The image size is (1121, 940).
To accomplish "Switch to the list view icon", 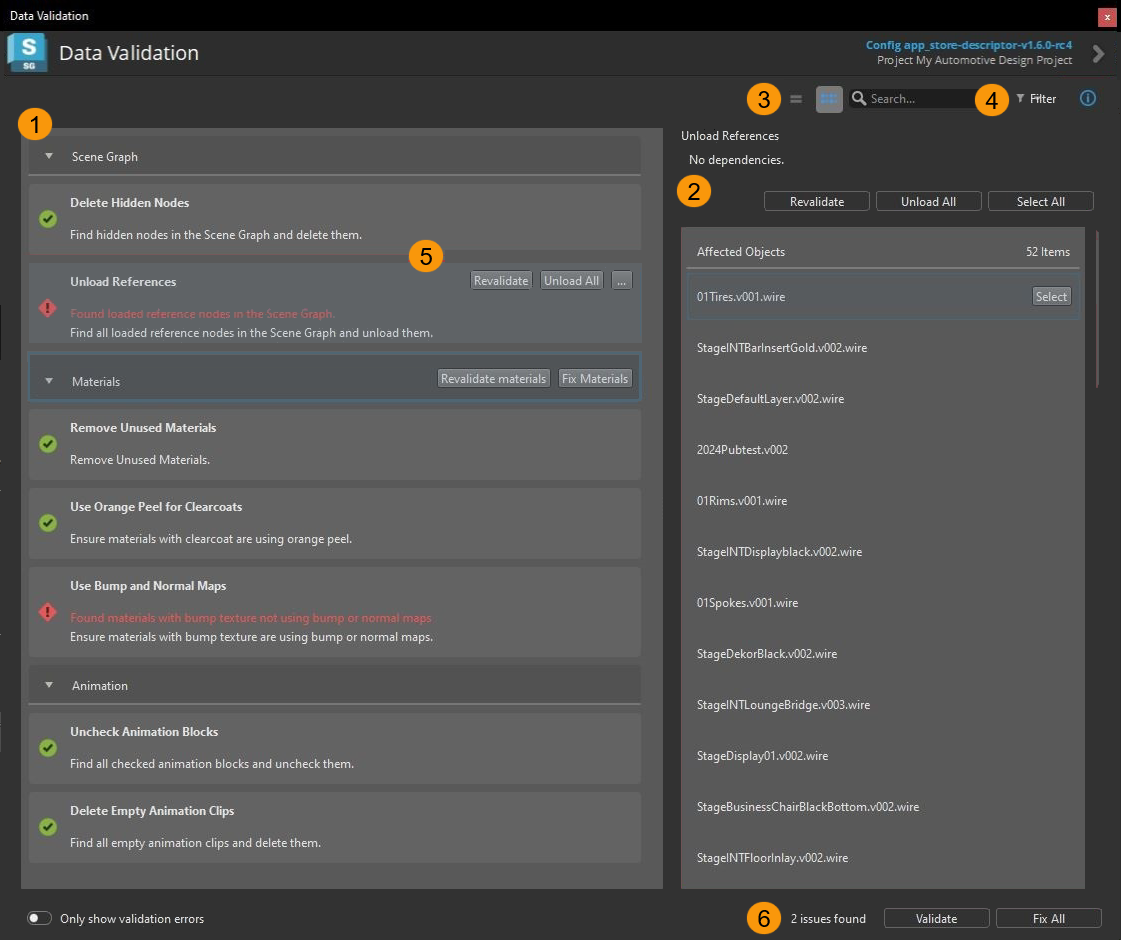I will tap(796, 99).
